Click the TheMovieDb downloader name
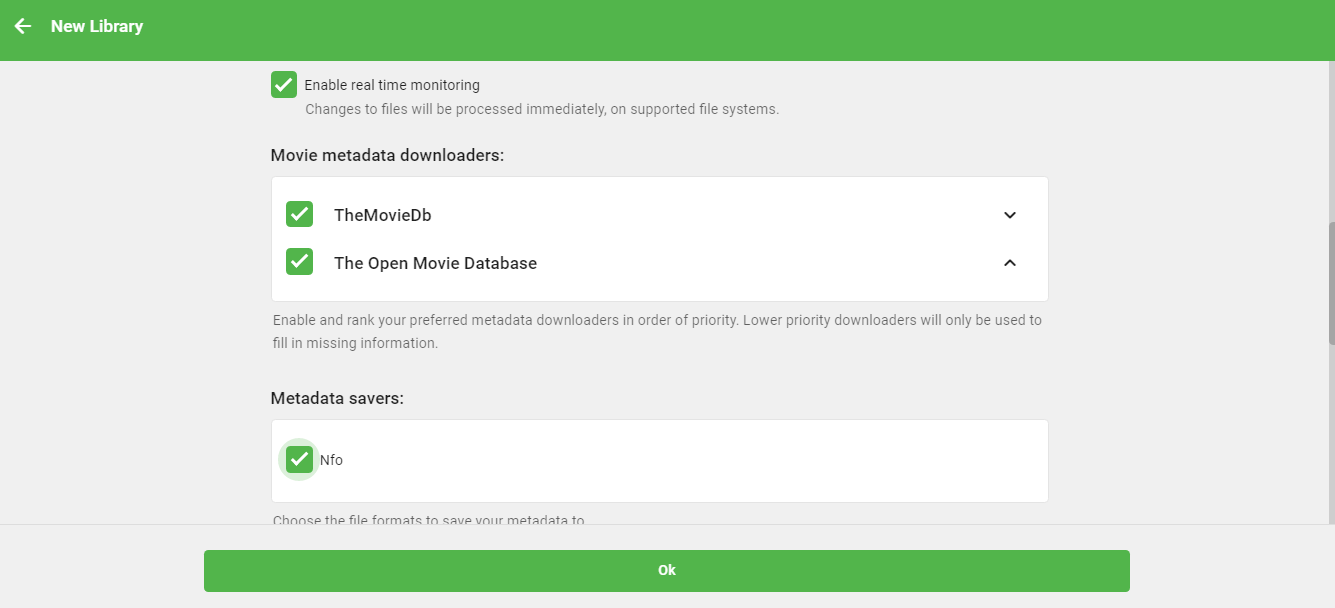This screenshot has height=608, width=1335. [x=383, y=215]
